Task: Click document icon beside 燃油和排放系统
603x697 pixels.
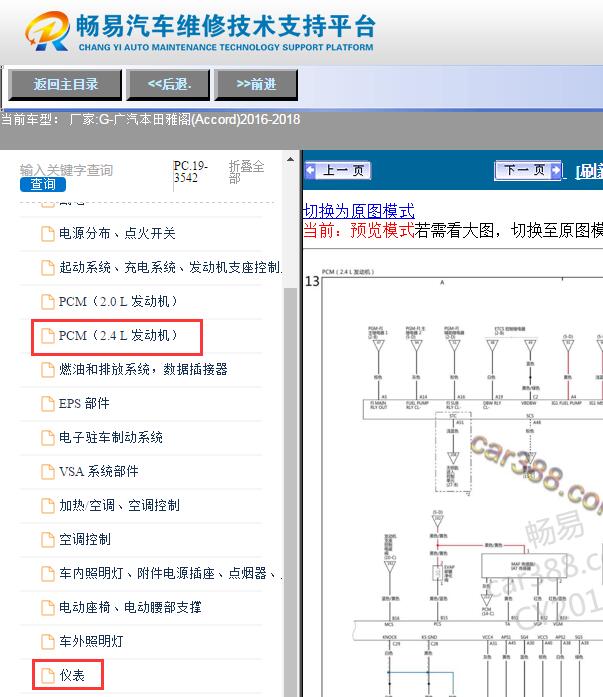Action: (x=48, y=370)
